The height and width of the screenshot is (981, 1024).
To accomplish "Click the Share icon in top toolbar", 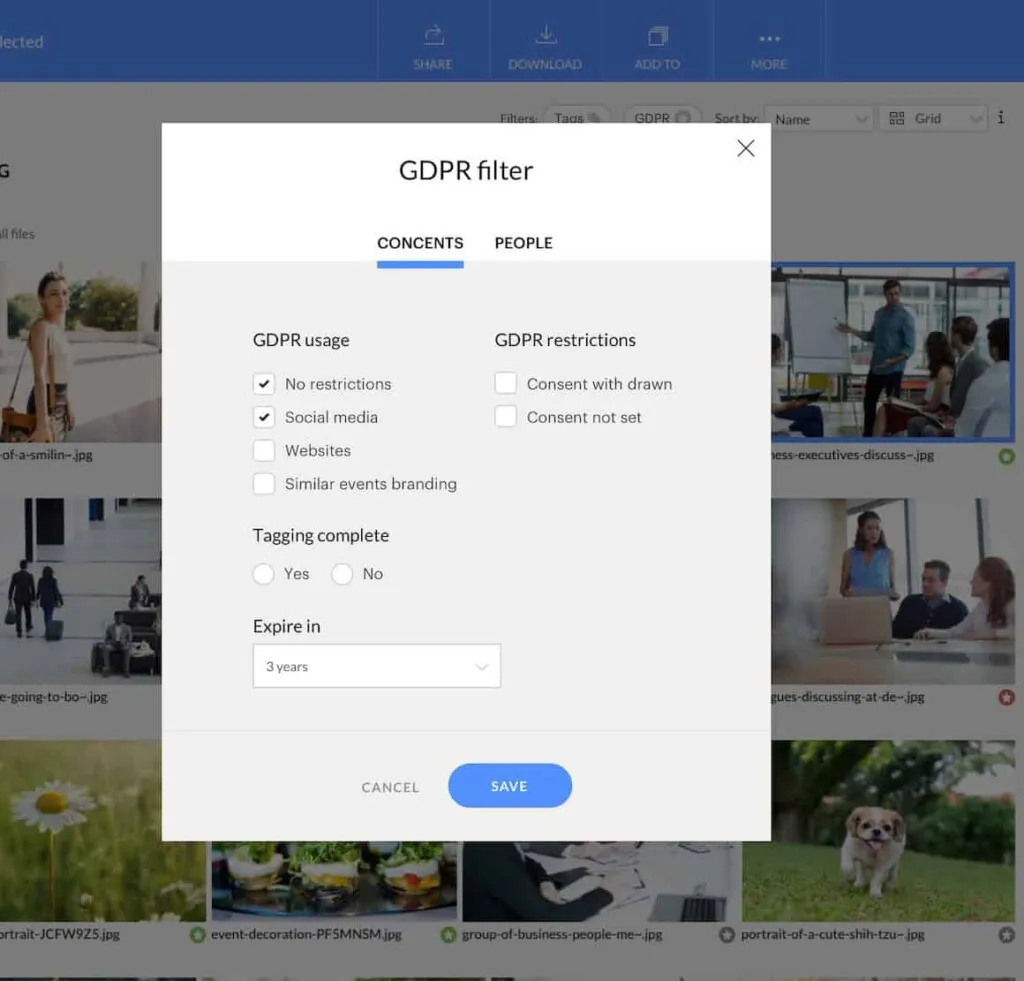I will (x=434, y=36).
